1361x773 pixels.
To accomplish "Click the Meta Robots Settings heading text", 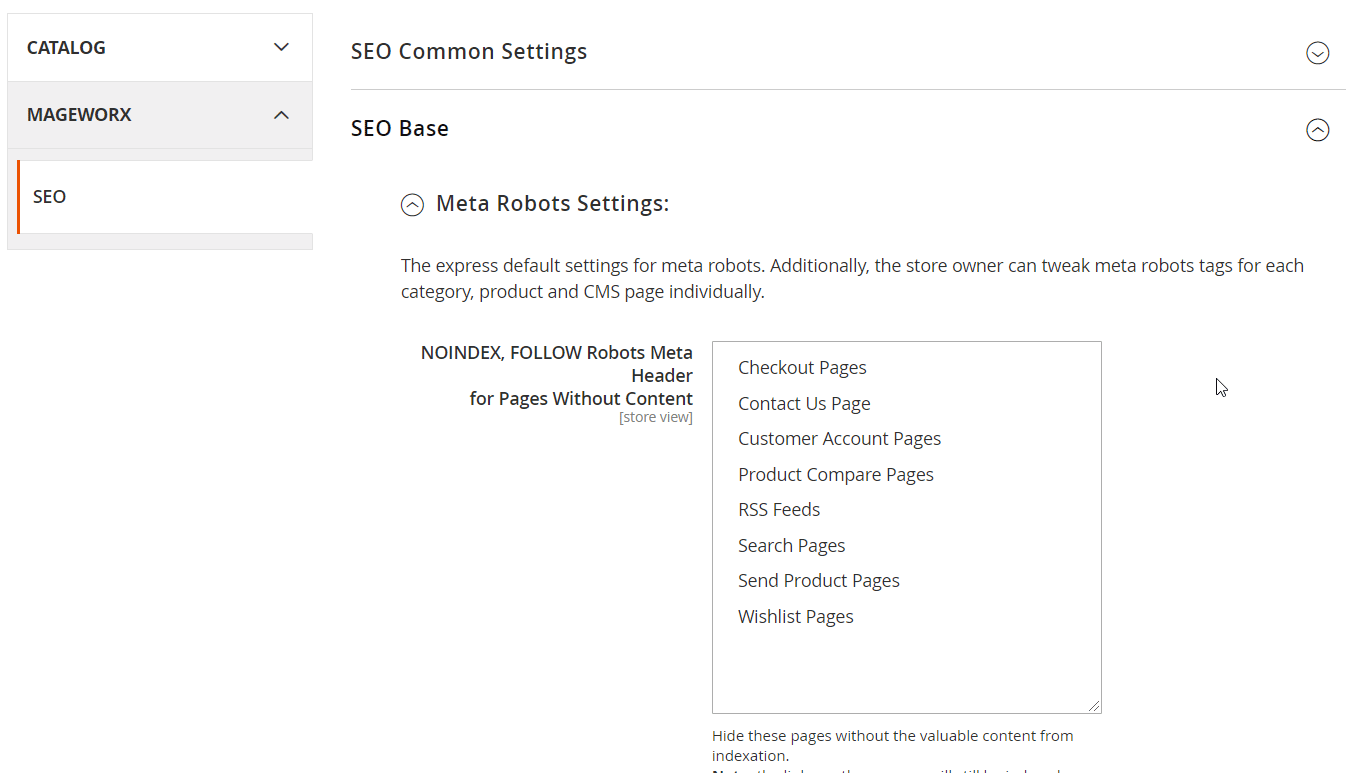I will [x=552, y=204].
